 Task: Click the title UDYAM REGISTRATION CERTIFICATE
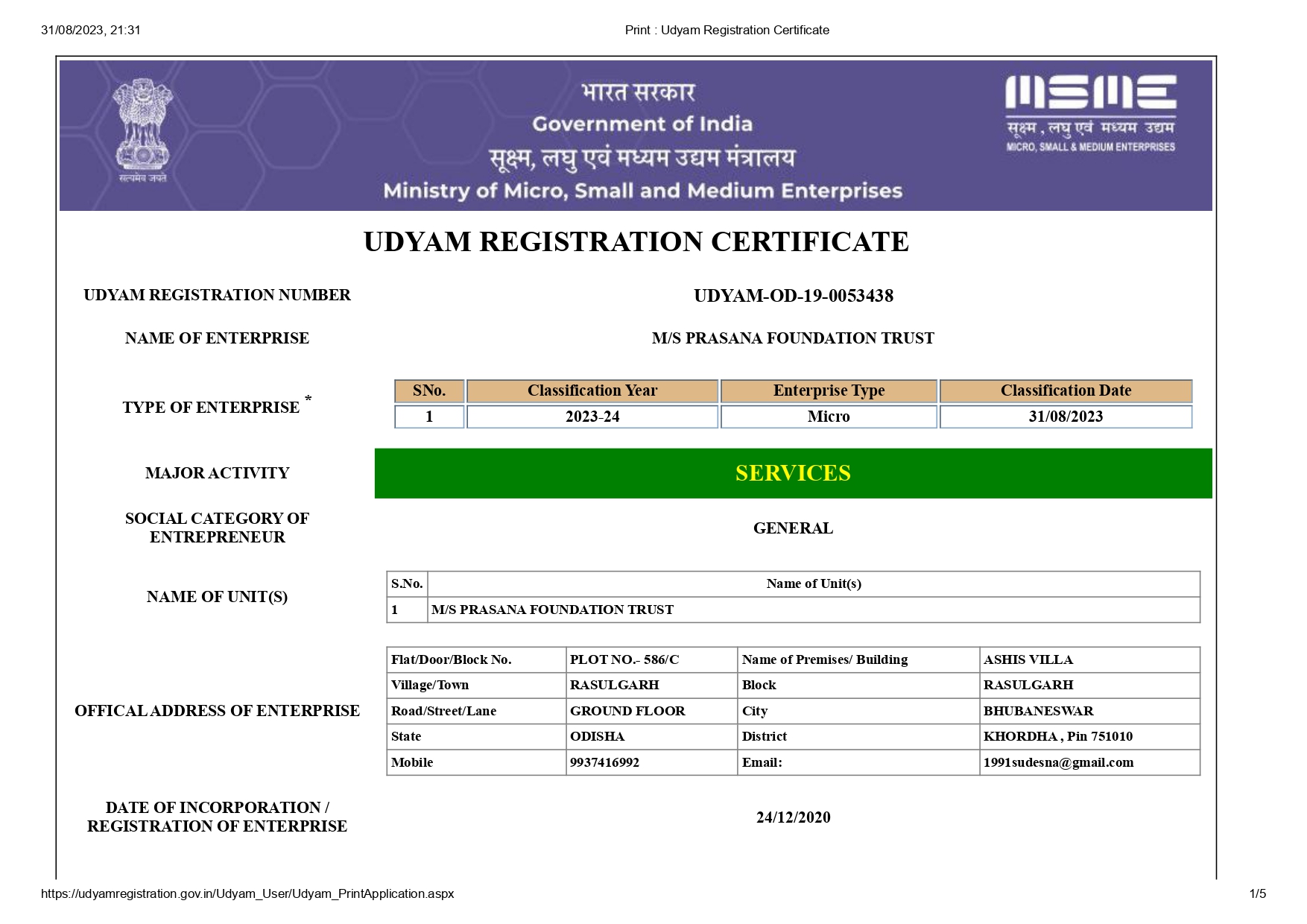point(636,242)
